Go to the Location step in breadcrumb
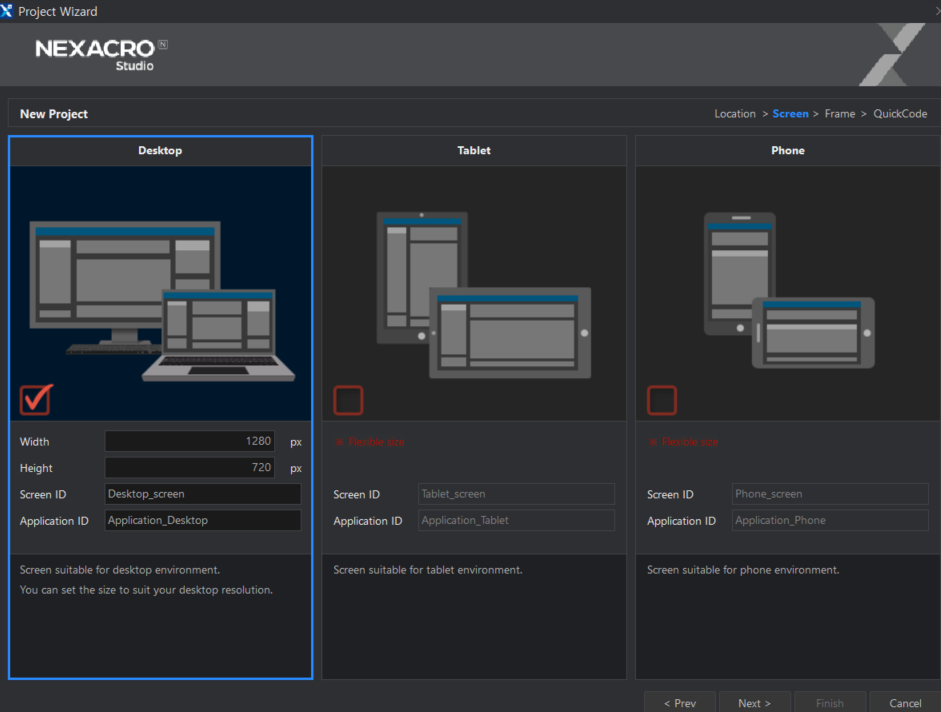Image resolution: width=941 pixels, height=712 pixels. (735, 113)
